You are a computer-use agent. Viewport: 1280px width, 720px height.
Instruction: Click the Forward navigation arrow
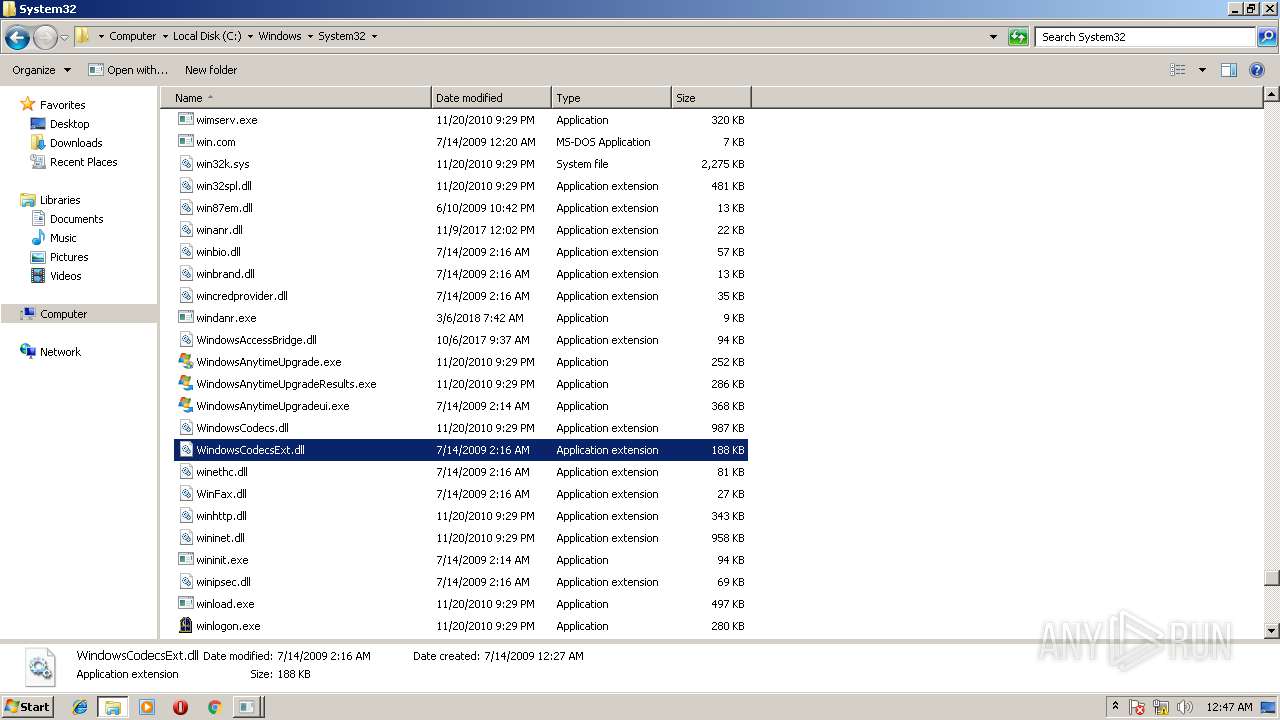45,38
